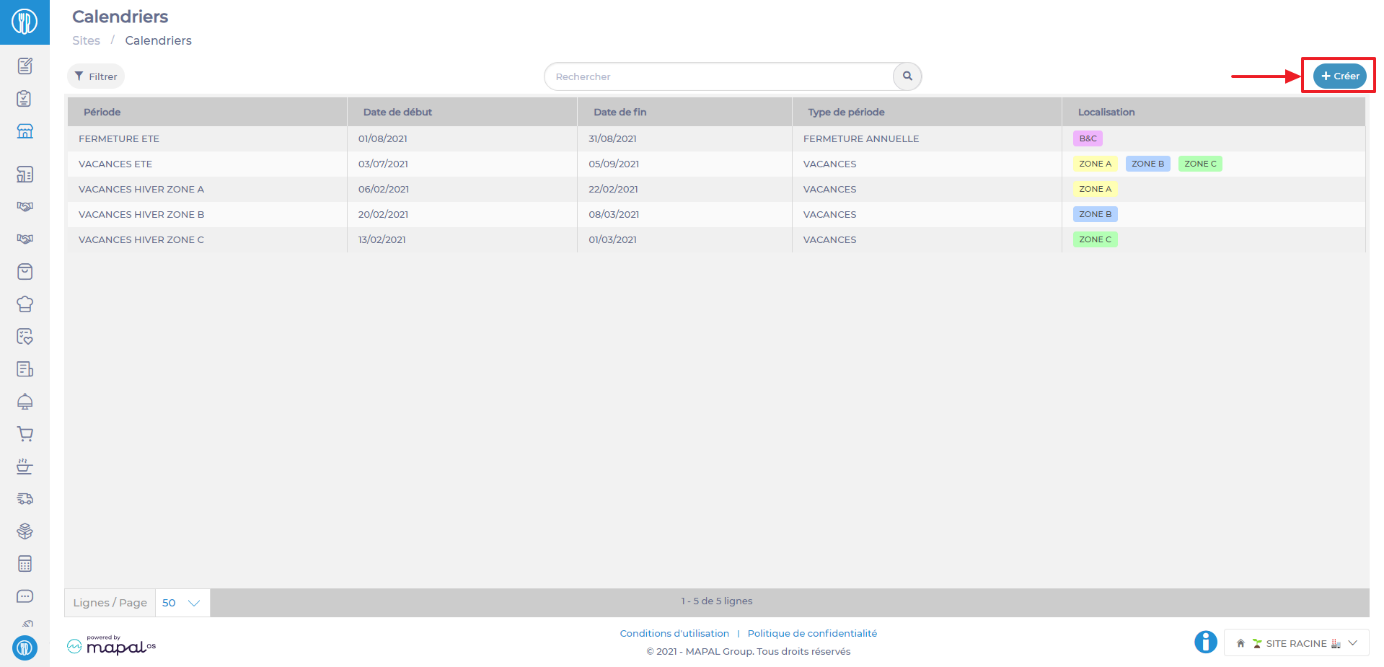Click the pink B&C location tag
Image resolution: width=1384 pixels, height=667 pixels.
point(1088,139)
